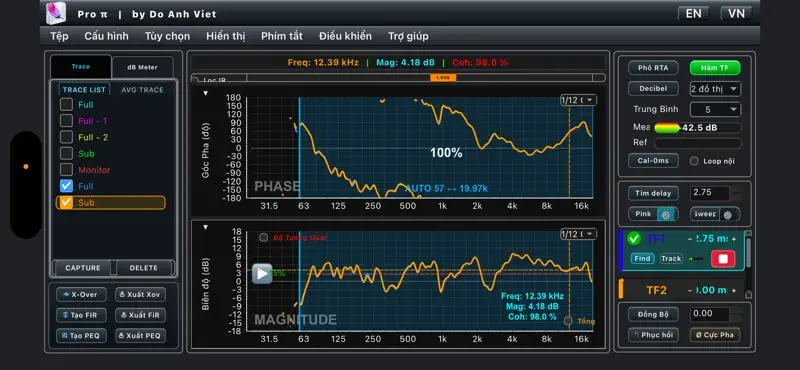Switch language to VN
Screen dimensions: 800x370
736,14
